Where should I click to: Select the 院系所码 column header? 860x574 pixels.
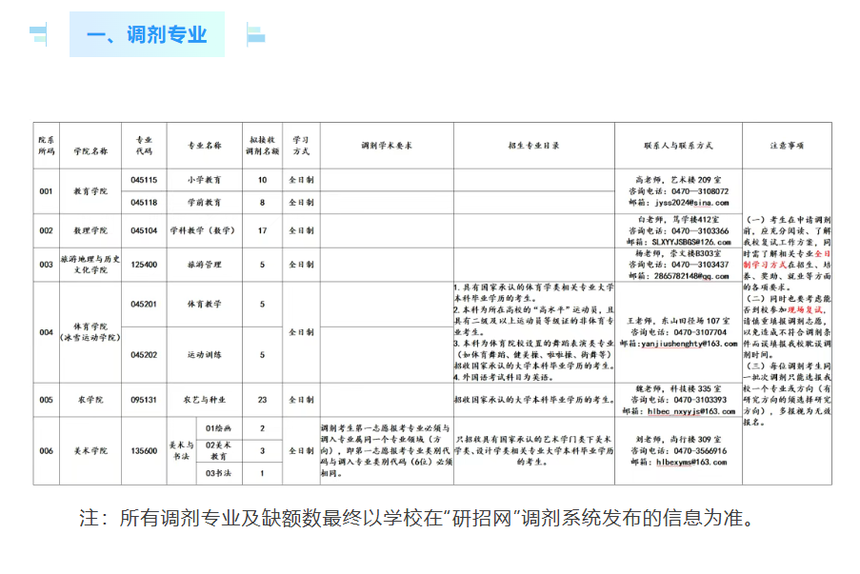46,146
